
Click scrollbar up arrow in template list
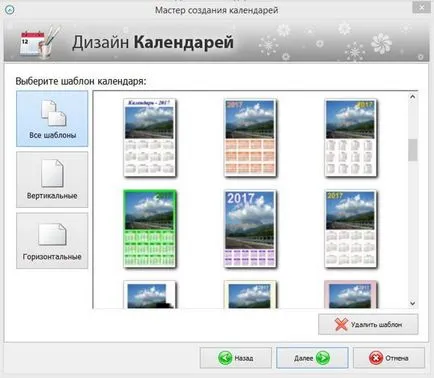413,97
